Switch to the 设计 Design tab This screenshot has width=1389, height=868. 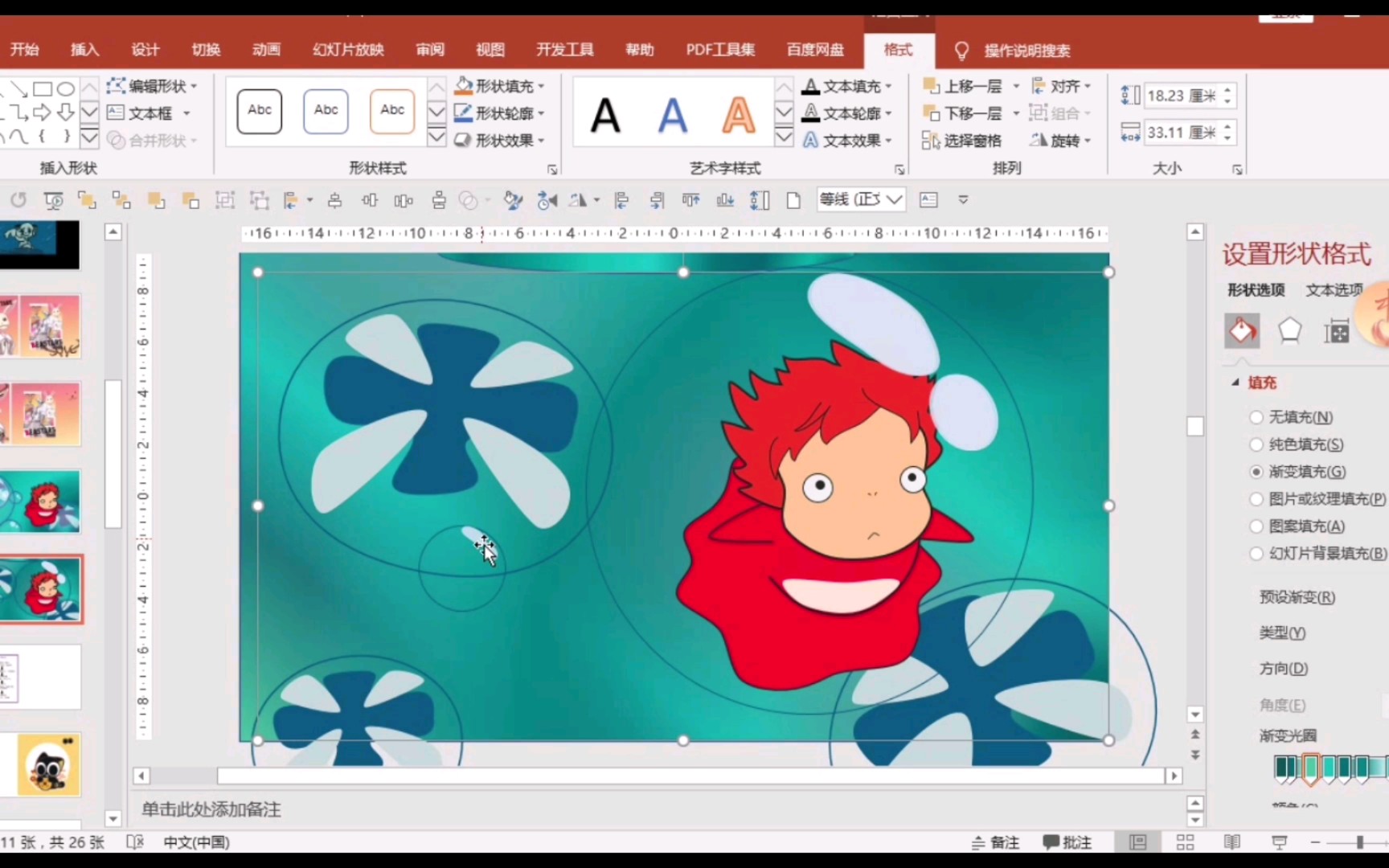click(x=145, y=50)
